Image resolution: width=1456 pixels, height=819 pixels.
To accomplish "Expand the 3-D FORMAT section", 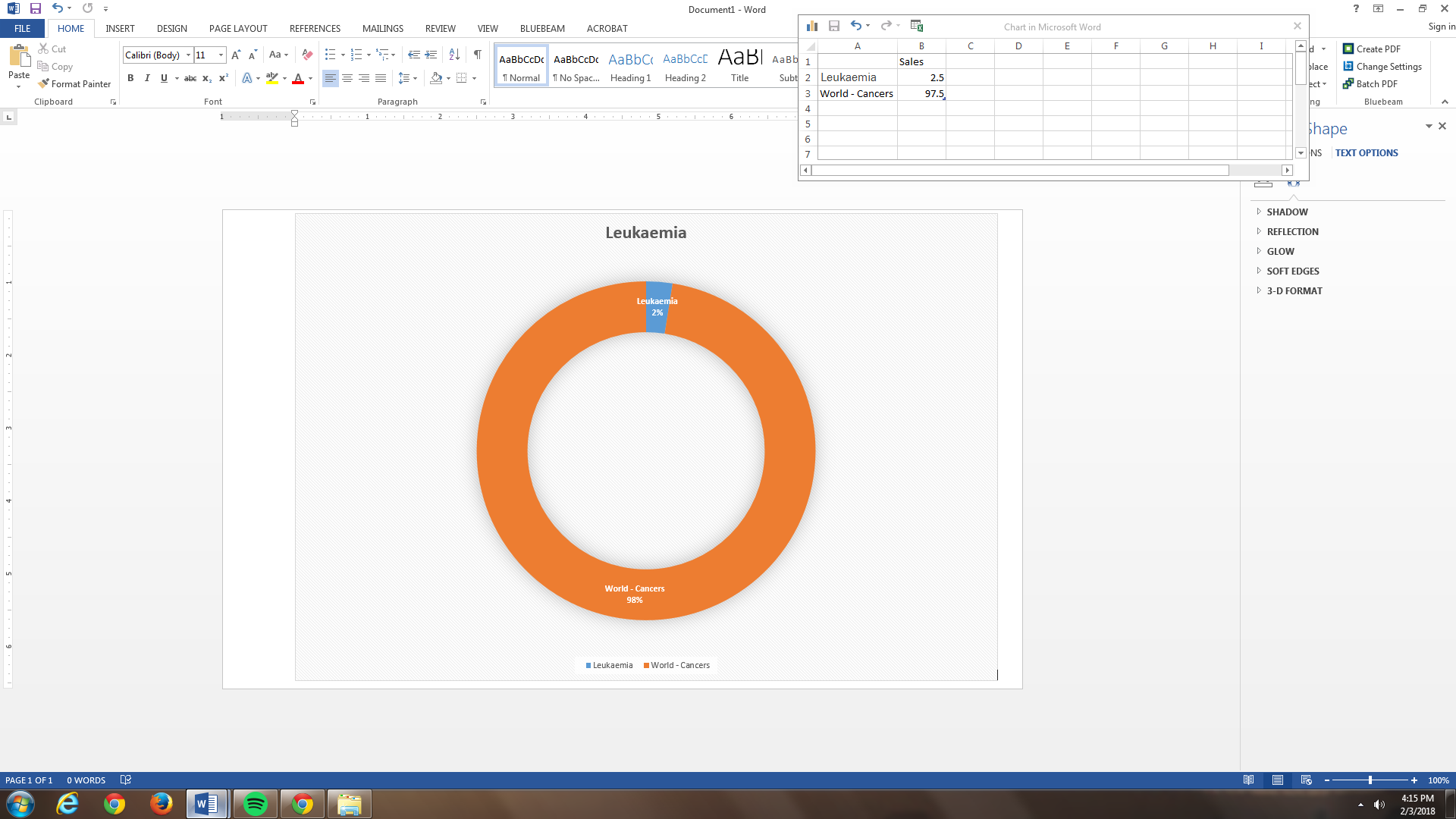I will 1294,290.
